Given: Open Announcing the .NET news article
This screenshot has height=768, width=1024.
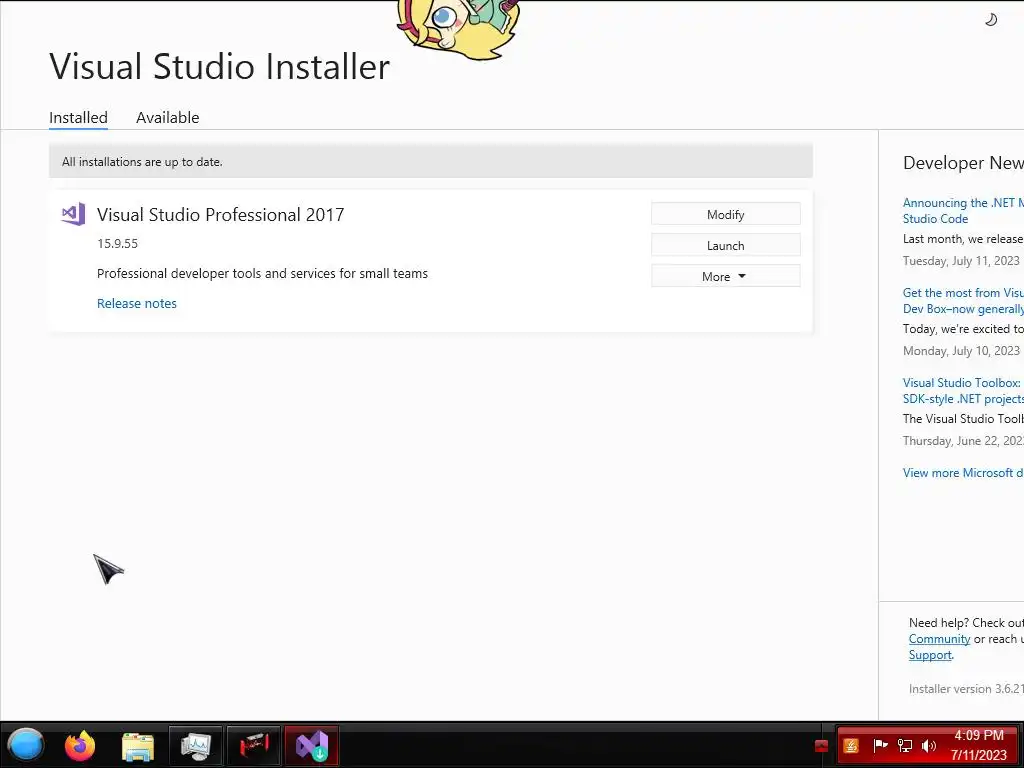Looking at the screenshot, I should tap(963, 210).
